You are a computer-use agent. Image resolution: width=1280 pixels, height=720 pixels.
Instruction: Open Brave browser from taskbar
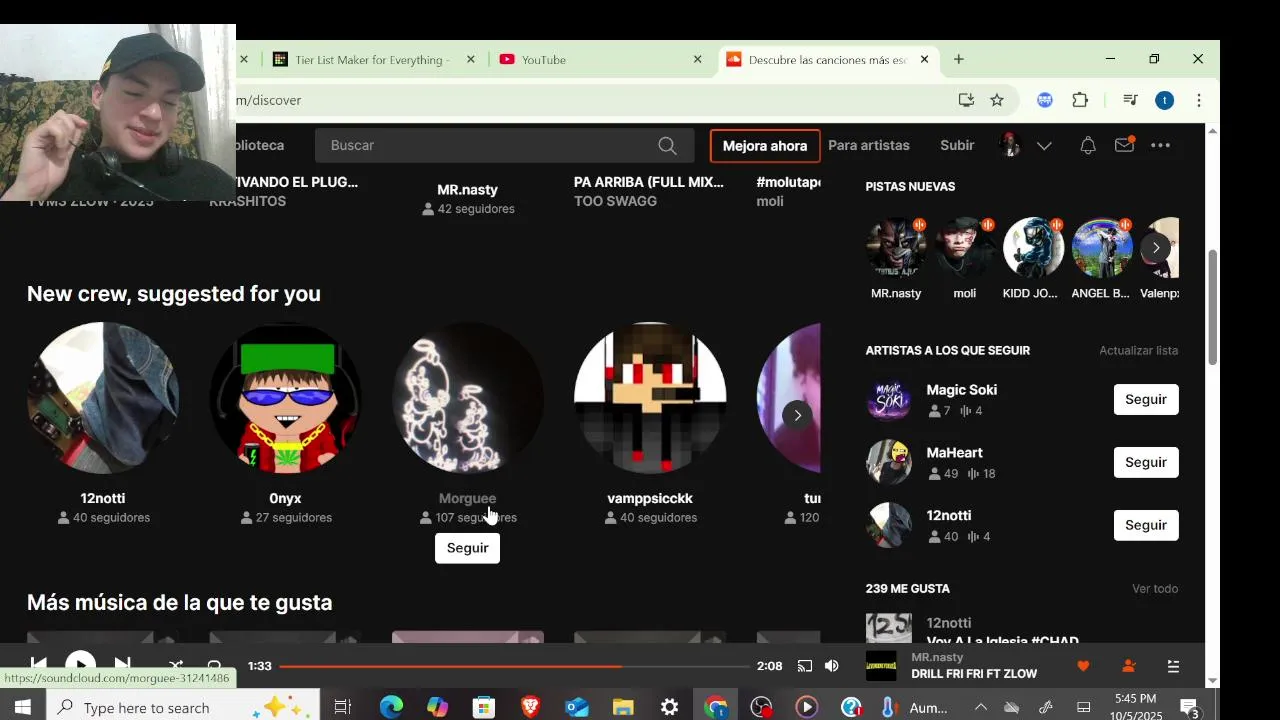(x=530, y=707)
